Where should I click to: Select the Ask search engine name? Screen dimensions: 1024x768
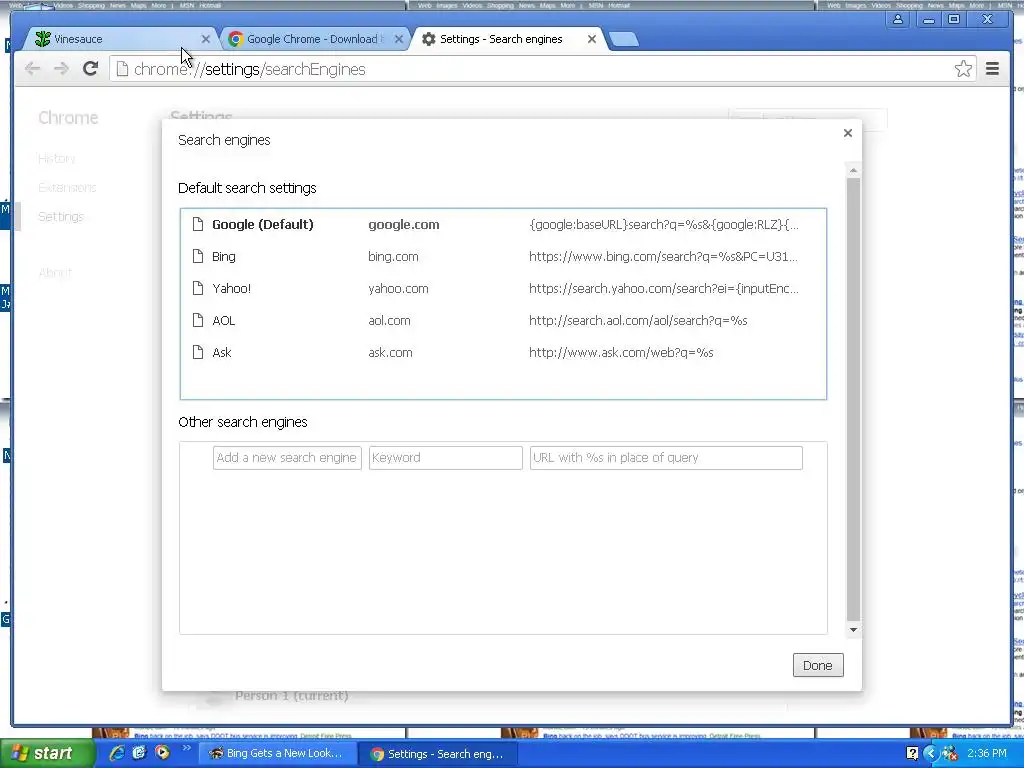tap(221, 353)
